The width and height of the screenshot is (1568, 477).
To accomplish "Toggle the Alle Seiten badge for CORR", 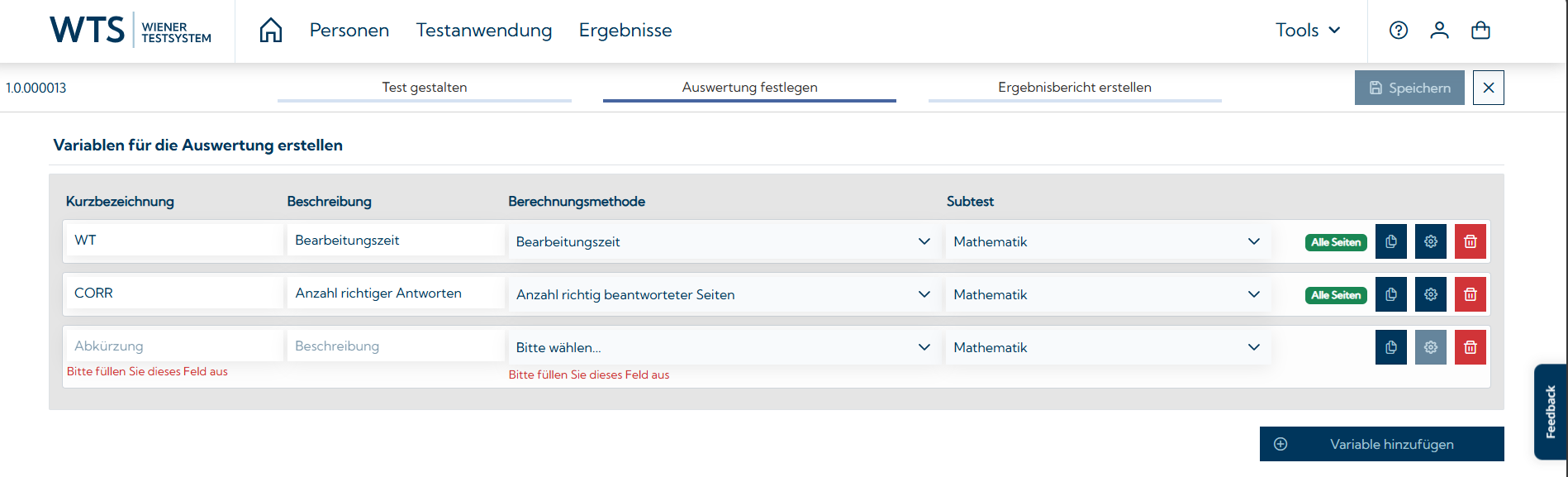I will (1336, 295).
